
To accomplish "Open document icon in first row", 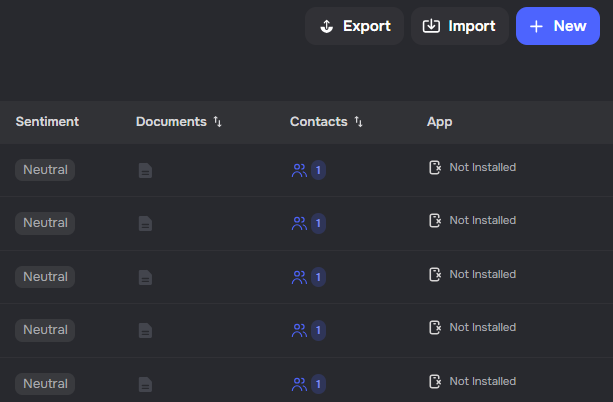I will 145,170.
